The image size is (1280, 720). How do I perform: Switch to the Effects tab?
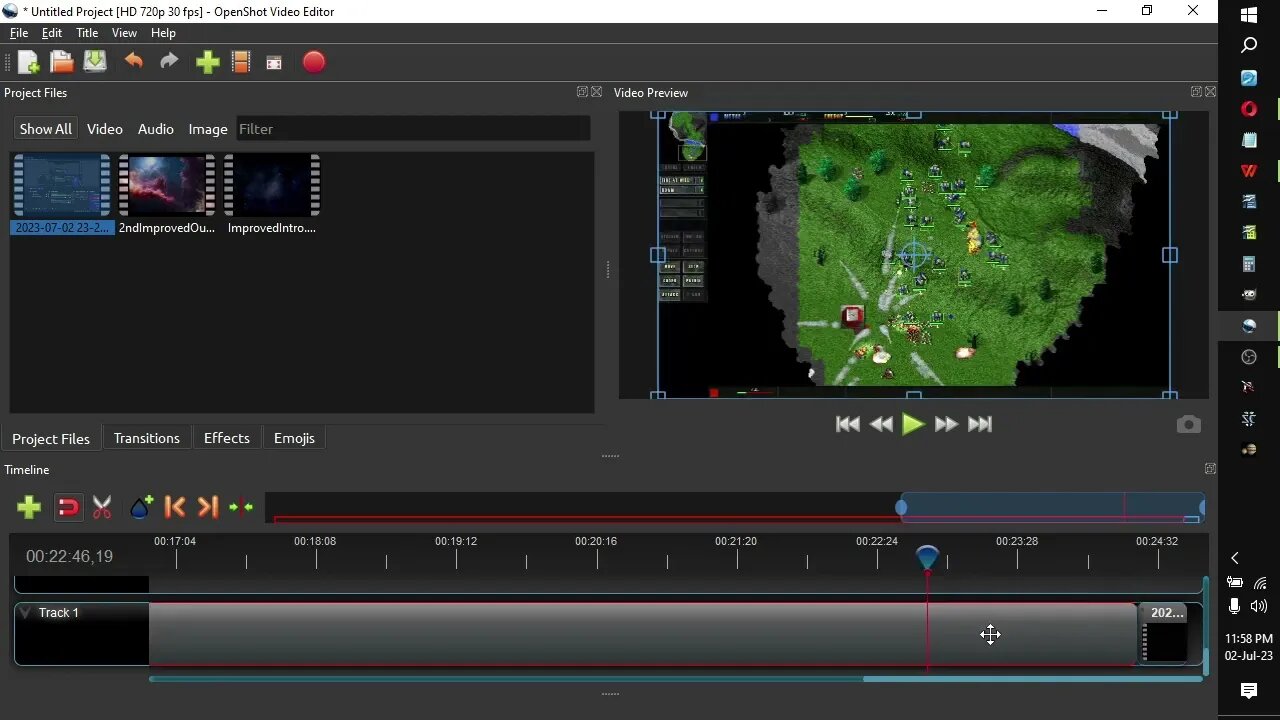coord(227,438)
